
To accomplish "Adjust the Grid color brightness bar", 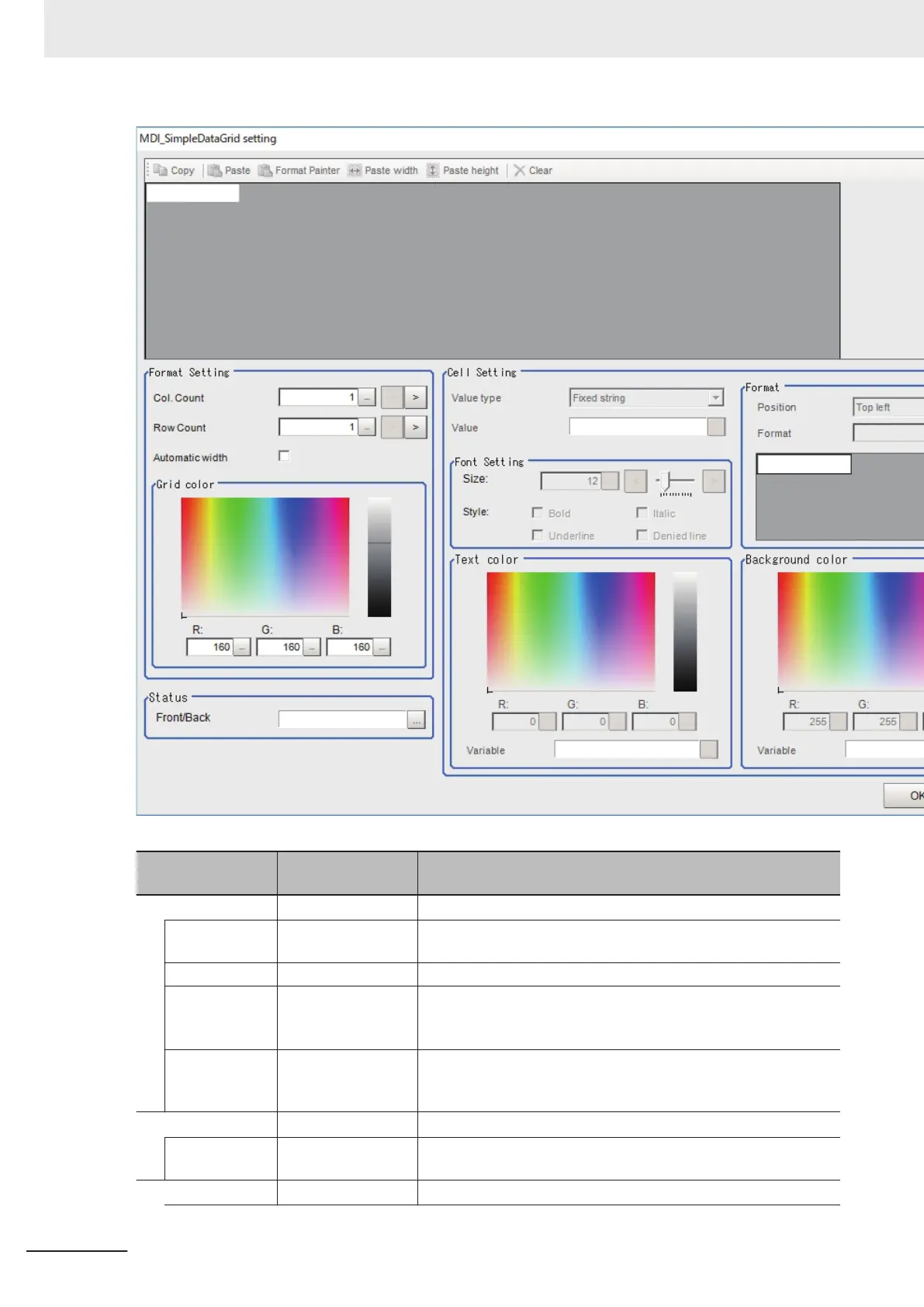I will click(379, 556).
